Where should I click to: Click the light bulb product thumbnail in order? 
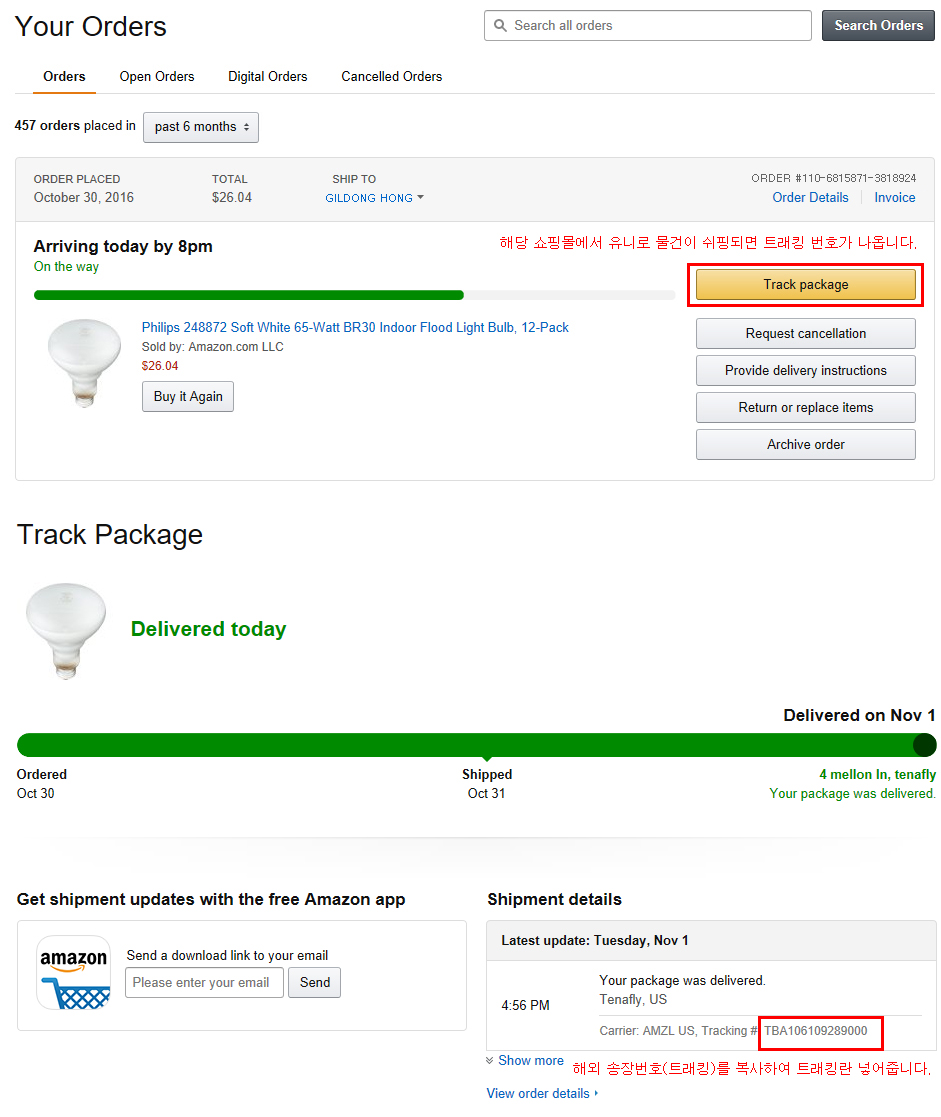[84, 362]
